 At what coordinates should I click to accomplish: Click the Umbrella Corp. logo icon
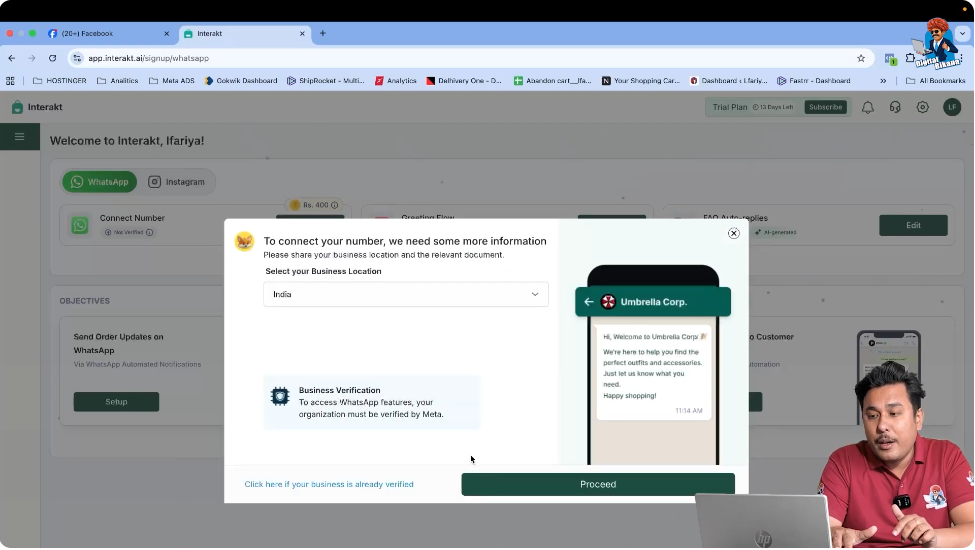tap(608, 301)
